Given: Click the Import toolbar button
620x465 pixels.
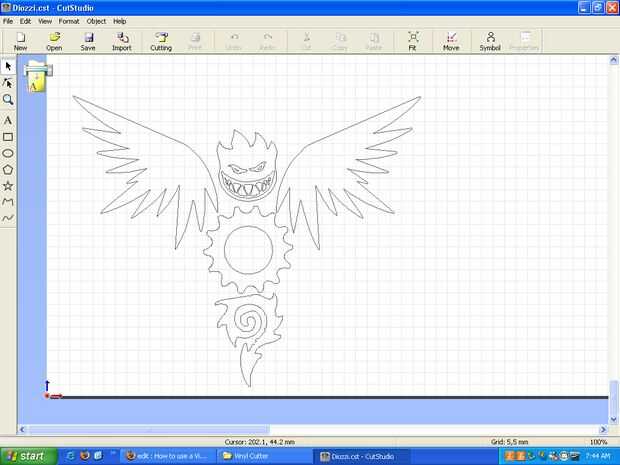Looking at the screenshot, I should pos(122,41).
